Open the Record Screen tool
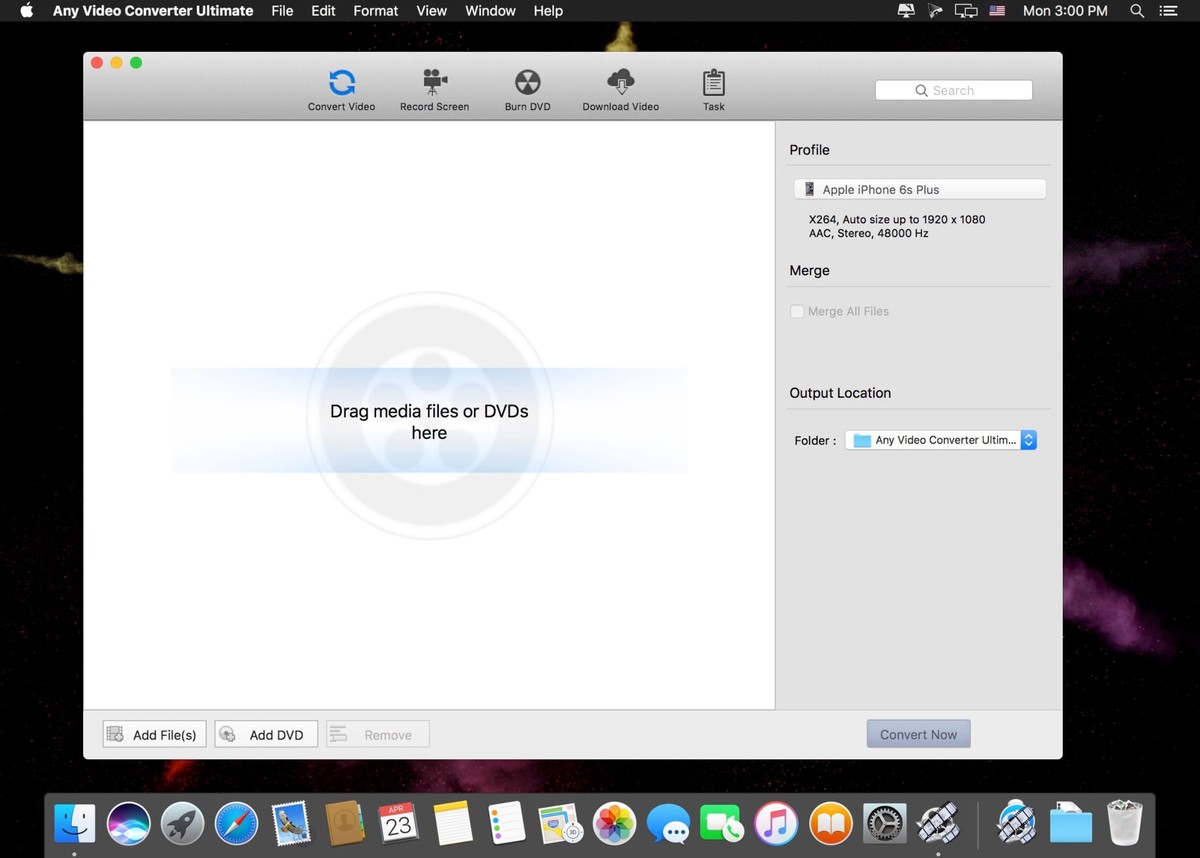Image resolution: width=1200 pixels, height=858 pixels. click(x=434, y=90)
